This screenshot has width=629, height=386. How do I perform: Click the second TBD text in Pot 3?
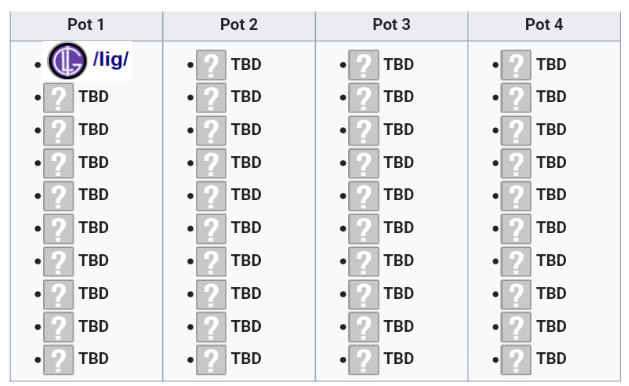(x=399, y=97)
